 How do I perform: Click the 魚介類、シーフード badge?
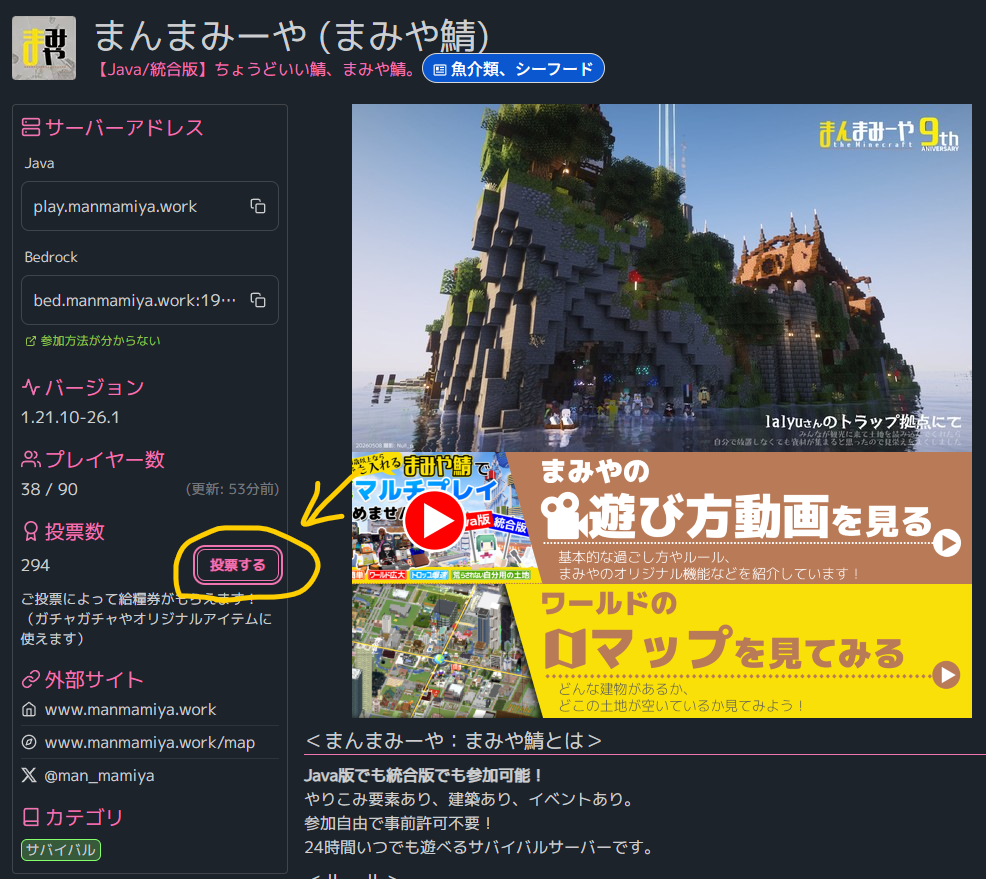click(513, 69)
